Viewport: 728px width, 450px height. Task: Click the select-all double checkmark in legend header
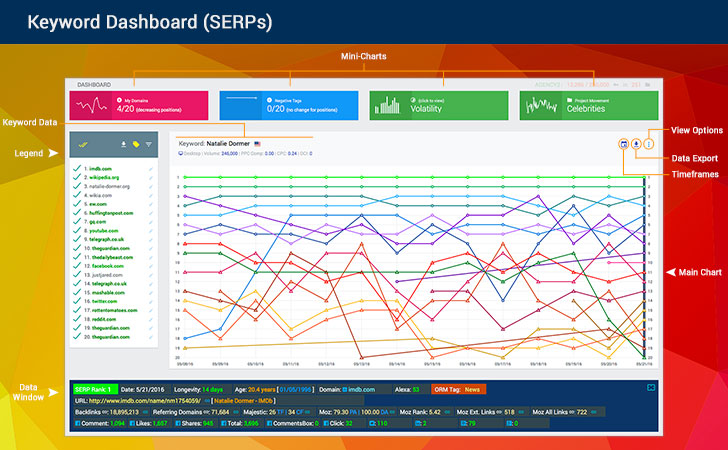tap(83, 144)
